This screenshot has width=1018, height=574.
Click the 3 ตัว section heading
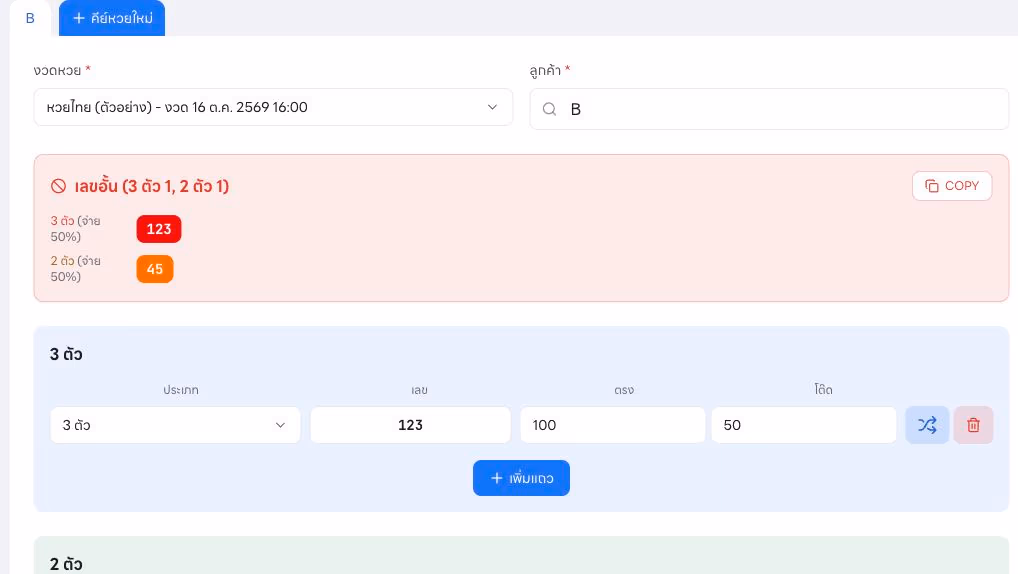pyautogui.click(x=66, y=355)
